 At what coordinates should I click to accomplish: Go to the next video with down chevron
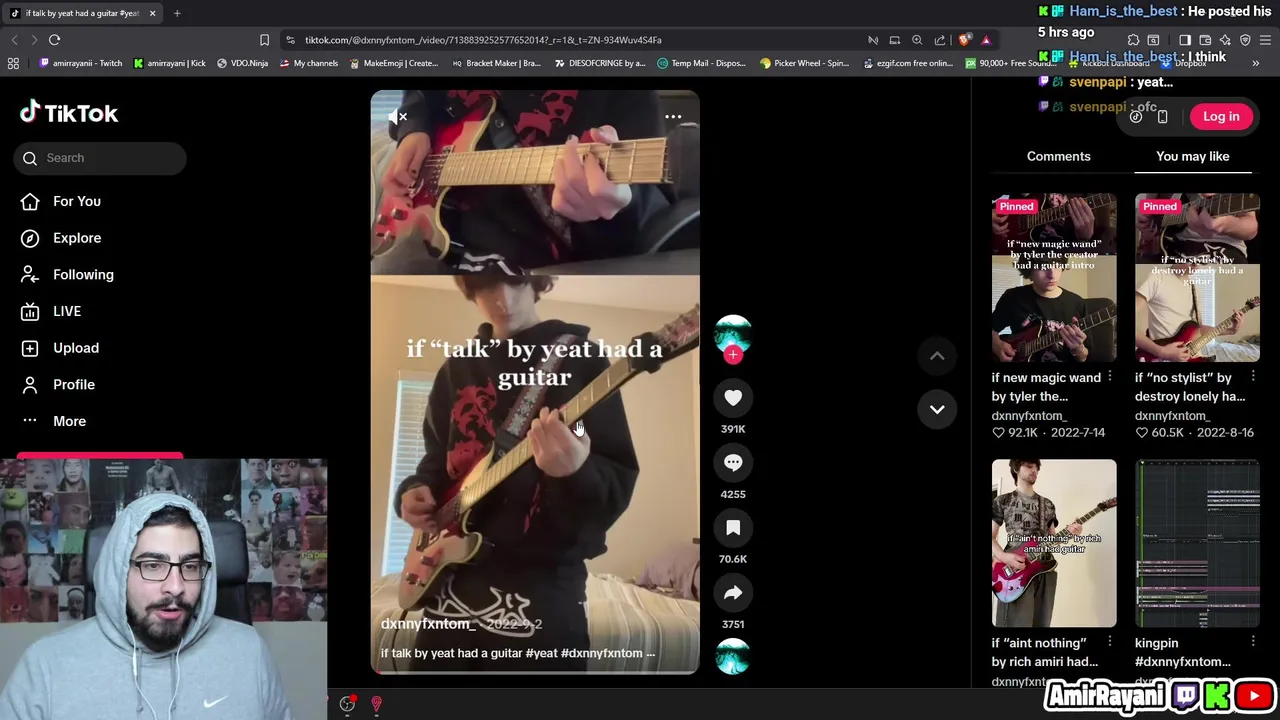click(937, 409)
